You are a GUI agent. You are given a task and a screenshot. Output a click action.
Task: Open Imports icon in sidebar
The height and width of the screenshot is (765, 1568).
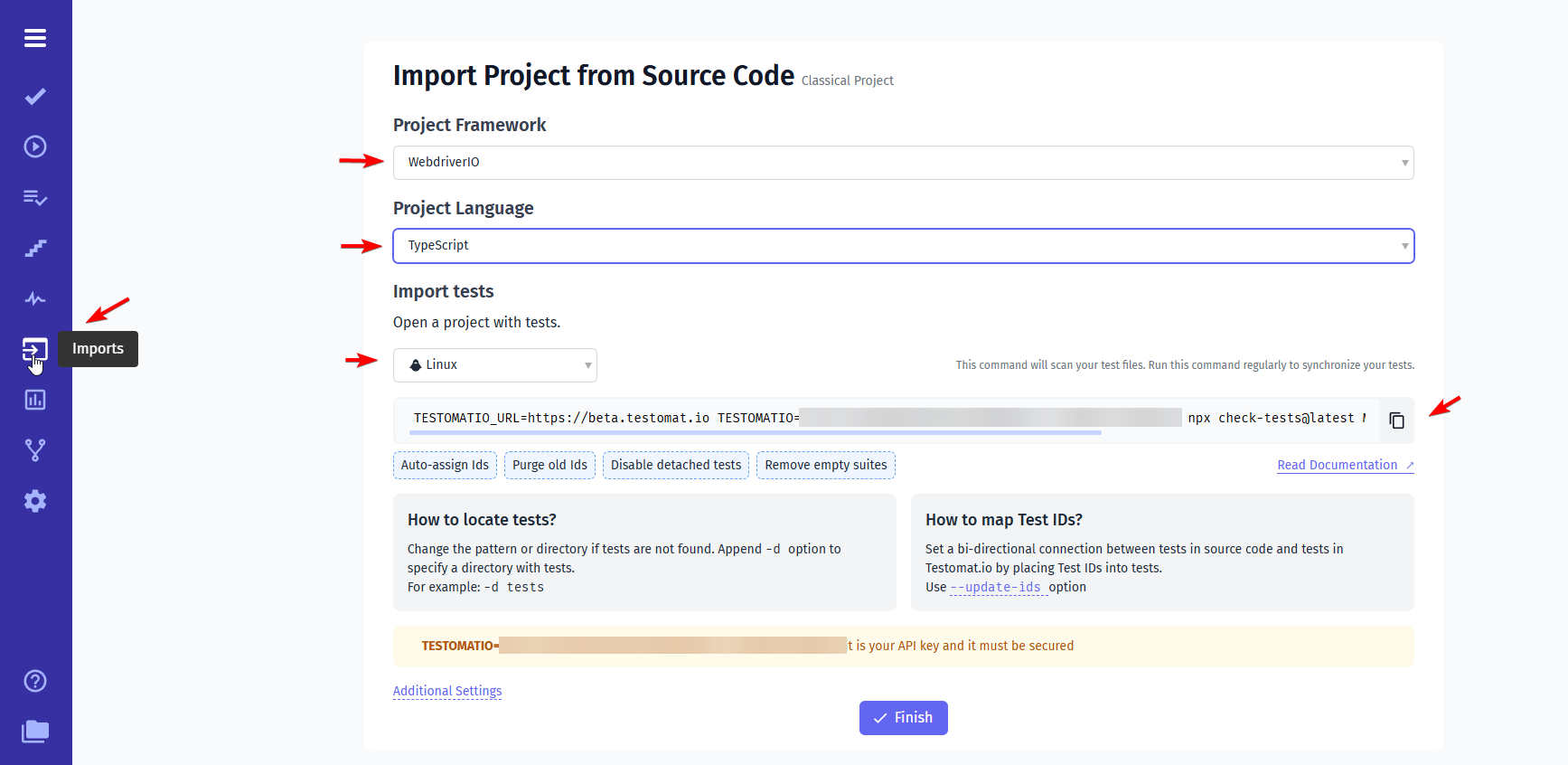[35, 349]
